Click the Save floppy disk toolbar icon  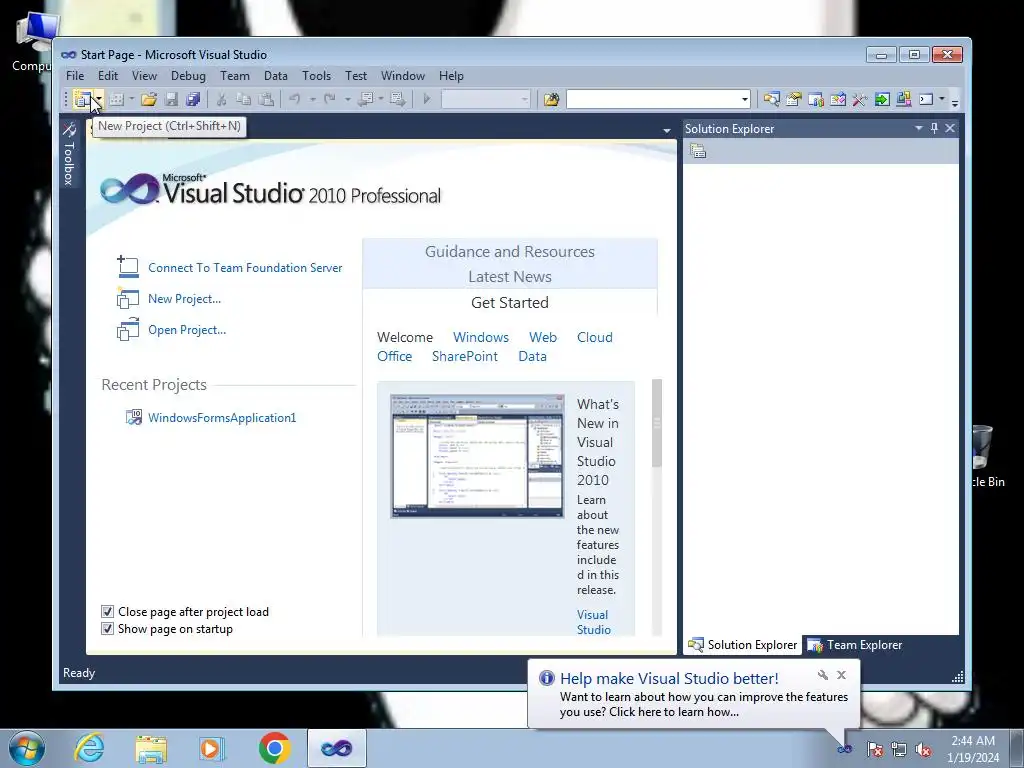[x=171, y=99]
